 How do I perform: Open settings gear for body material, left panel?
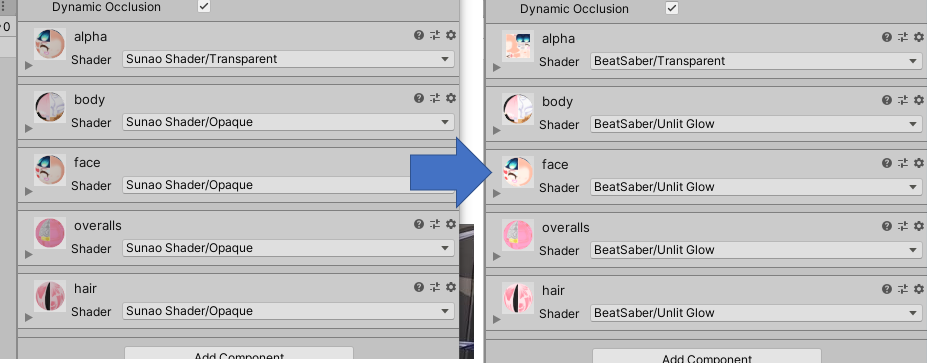coord(450,98)
